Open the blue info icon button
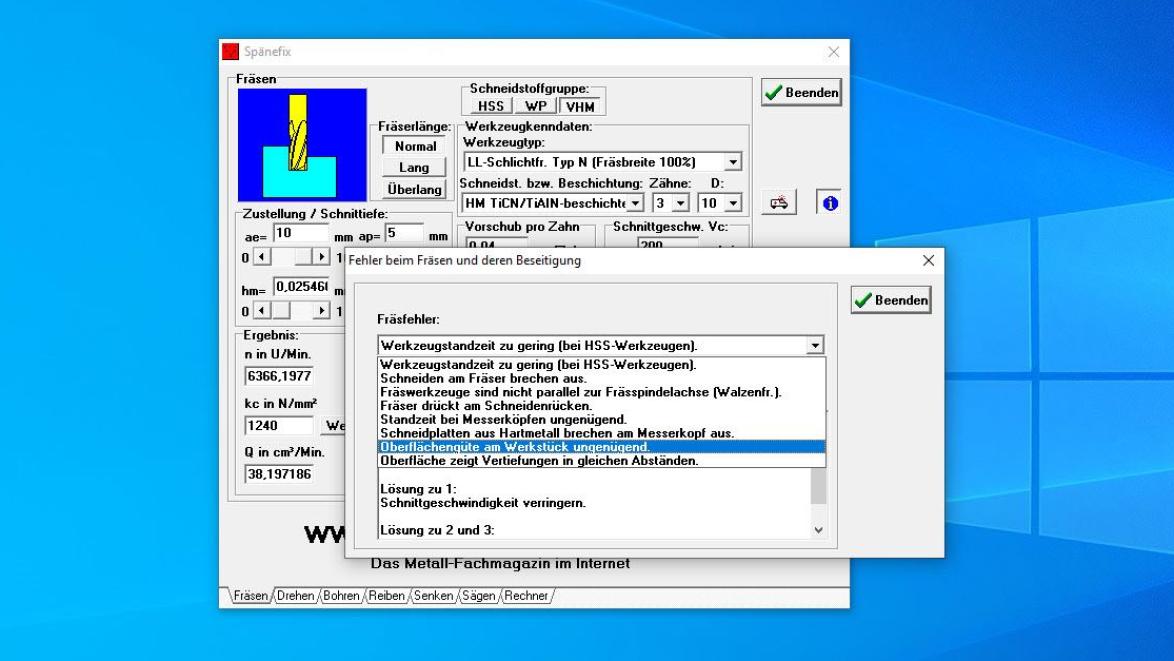This screenshot has height=661, width=1174. (830, 202)
